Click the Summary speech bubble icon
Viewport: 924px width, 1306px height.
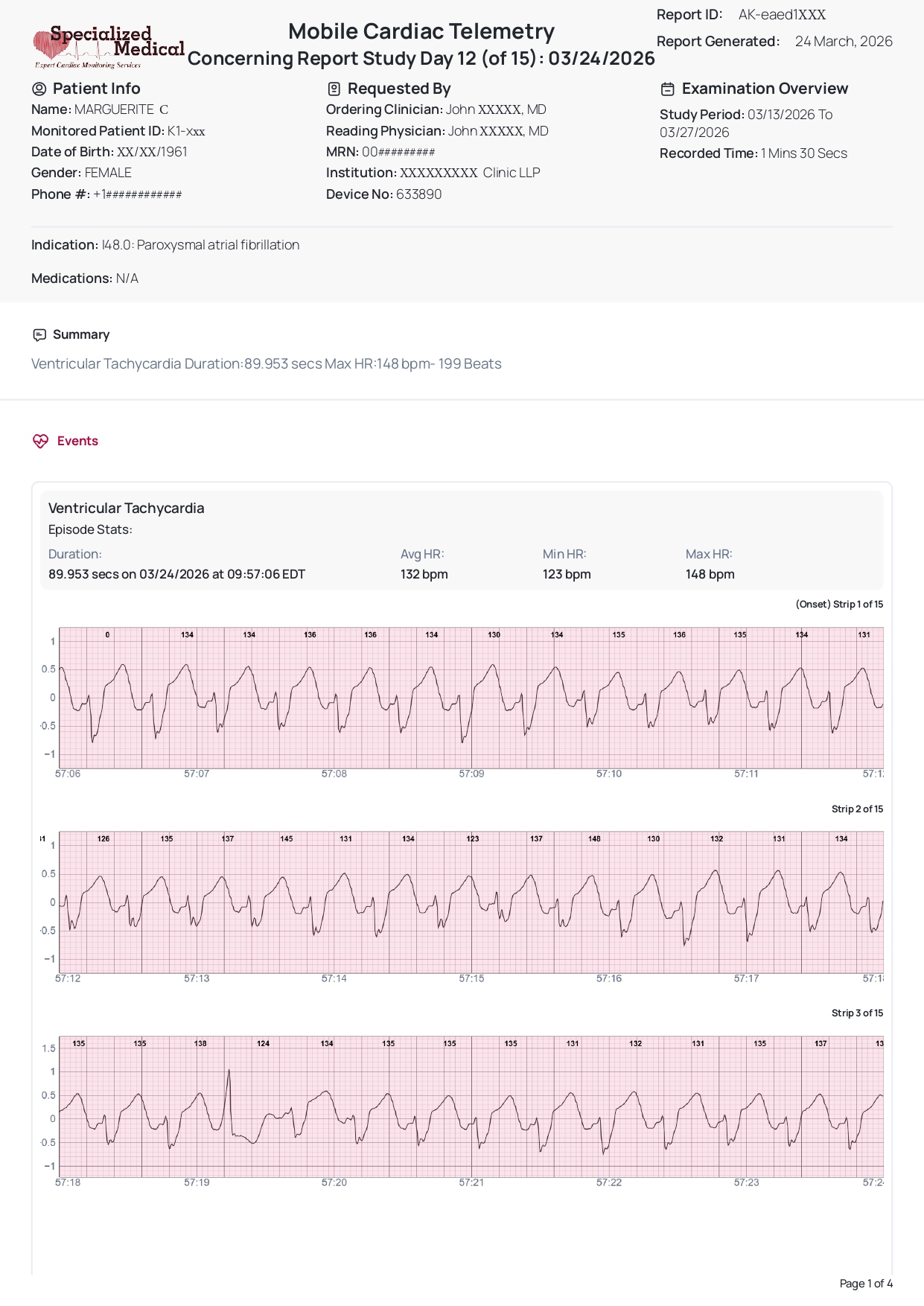pos(39,335)
